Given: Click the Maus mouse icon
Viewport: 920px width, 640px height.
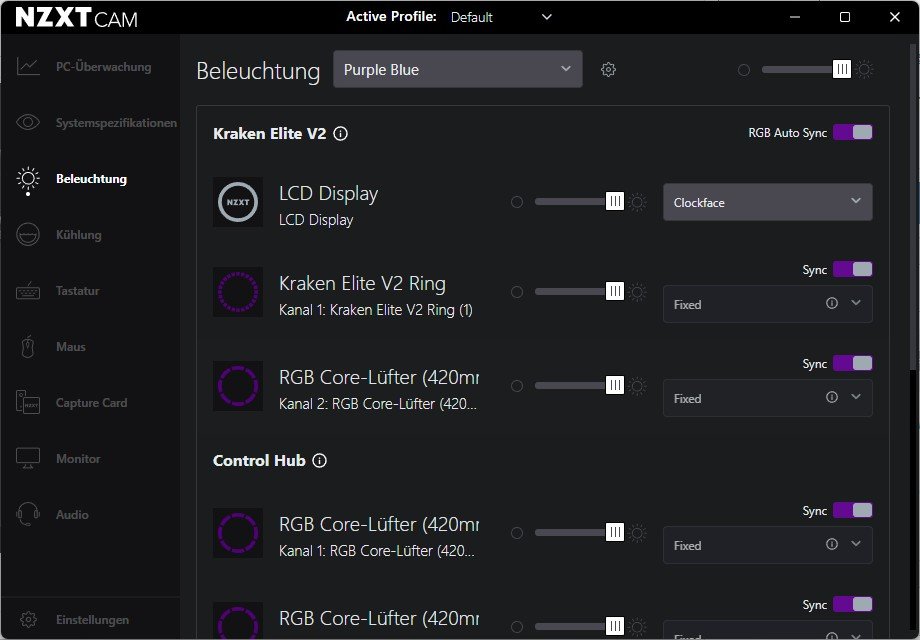Looking at the screenshot, I should 28,347.
